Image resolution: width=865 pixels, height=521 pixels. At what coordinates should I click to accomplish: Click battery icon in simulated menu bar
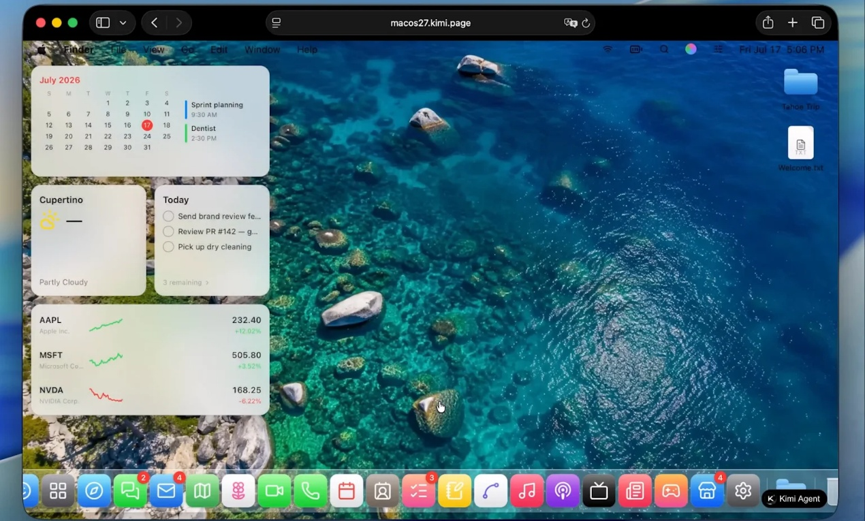[x=636, y=49]
